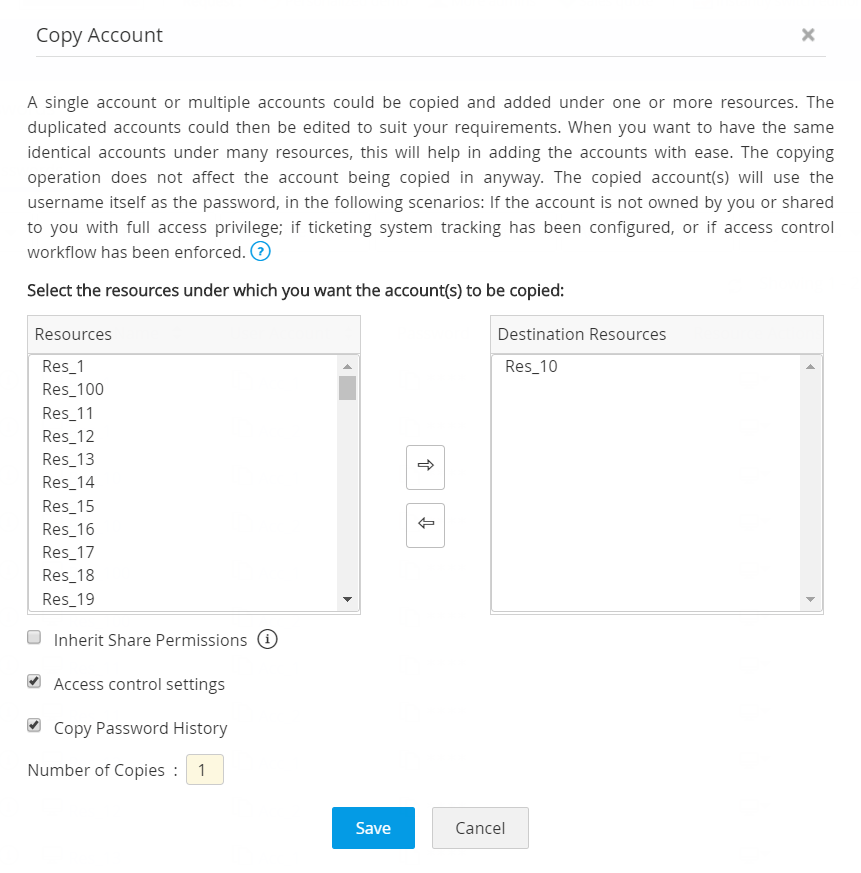Select Res_15 in Resources list
Image resolution: width=861 pixels, height=873 pixels.
click(68, 506)
